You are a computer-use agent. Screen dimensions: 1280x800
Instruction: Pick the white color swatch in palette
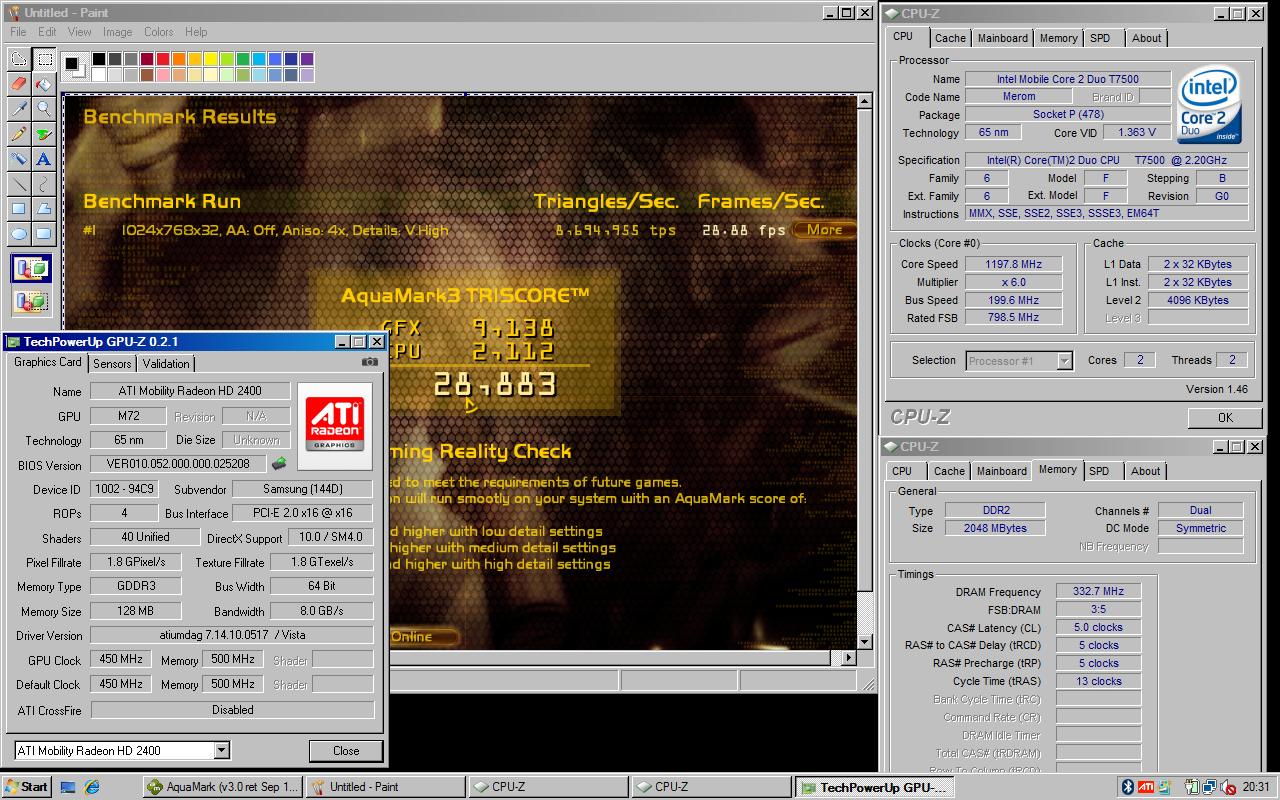tap(99, 75)
